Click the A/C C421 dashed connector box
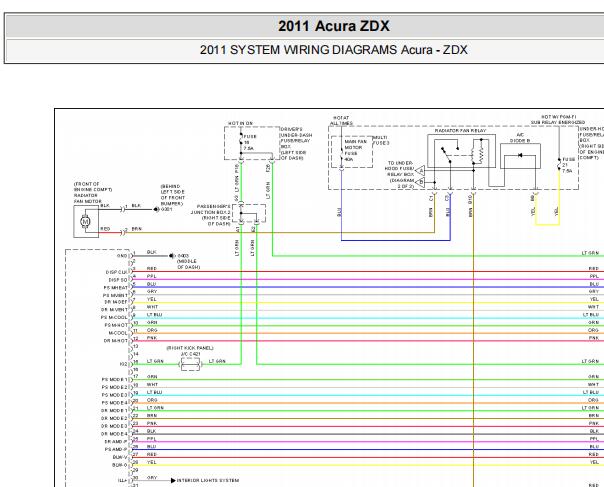 (x=190, y=364)
